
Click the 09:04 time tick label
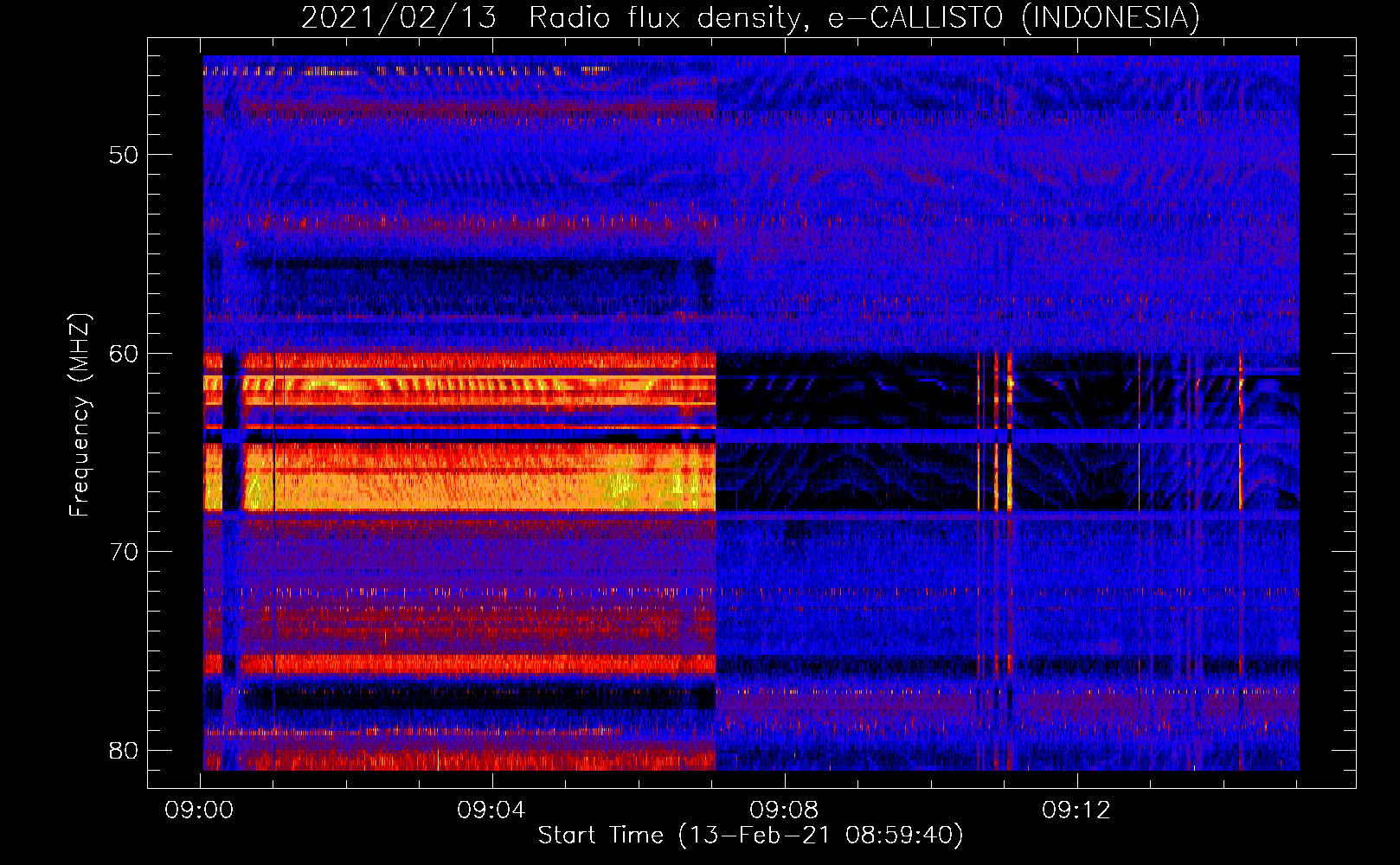(491, 811)
